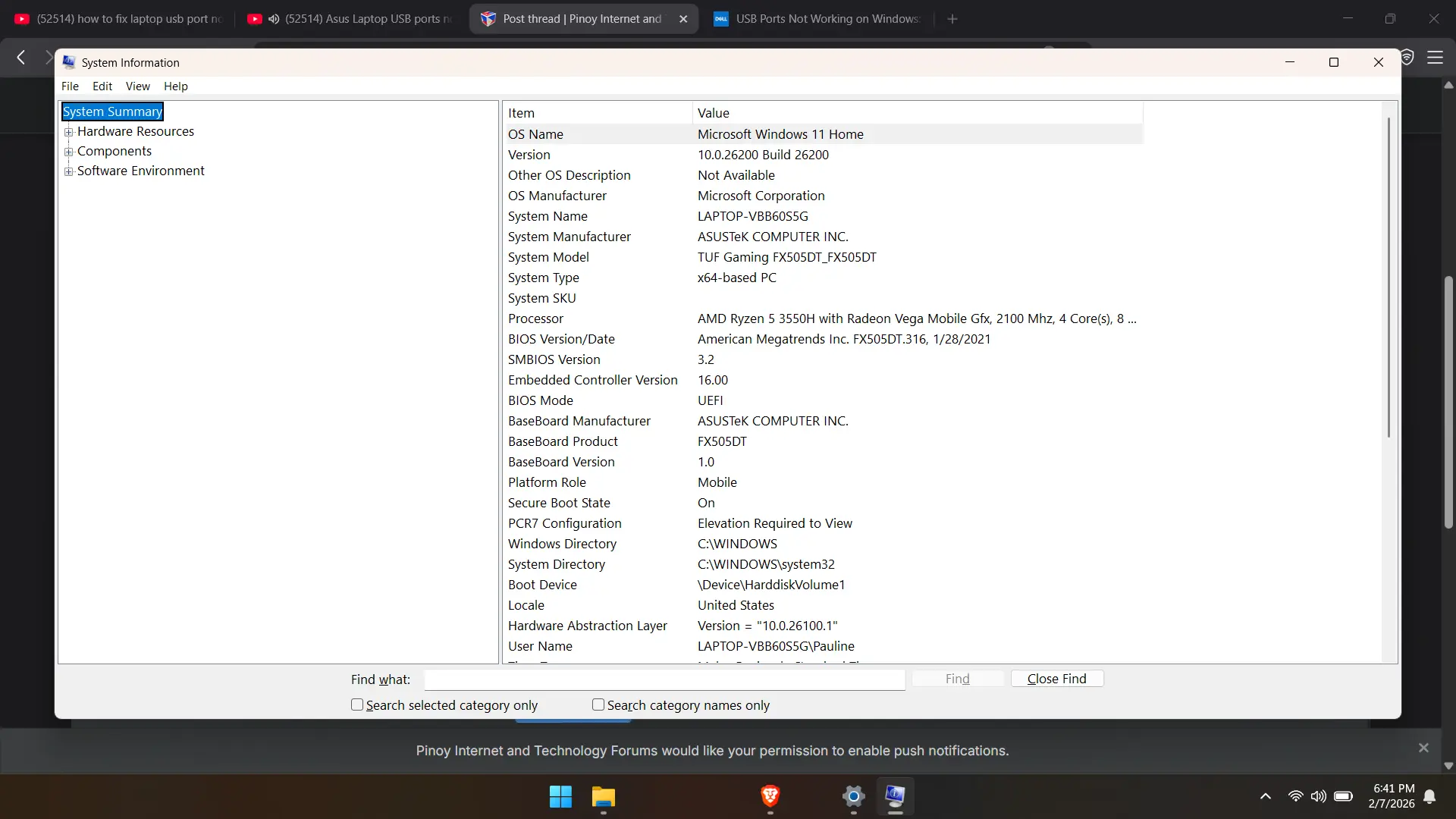Open Windows Start menu
The image size is (1456, 819).
561,797
